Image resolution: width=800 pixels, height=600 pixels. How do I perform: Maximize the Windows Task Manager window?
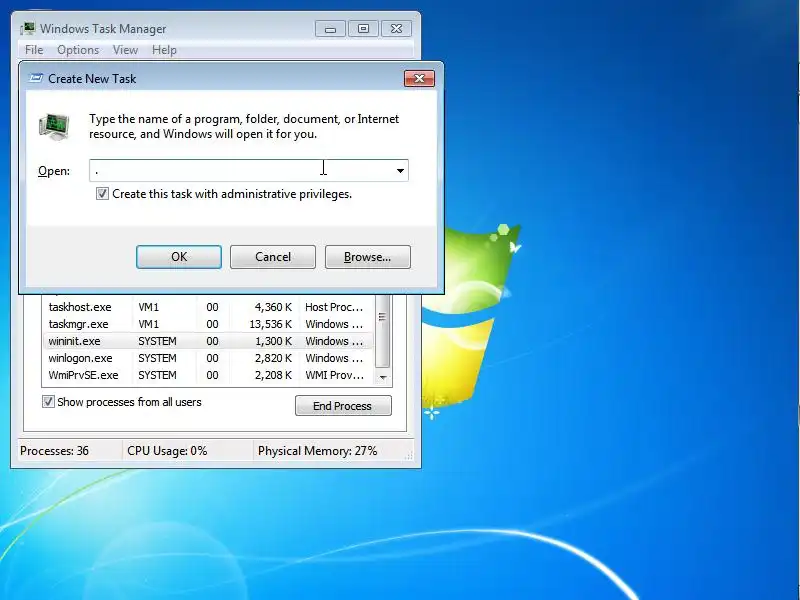tap(363, 29)
